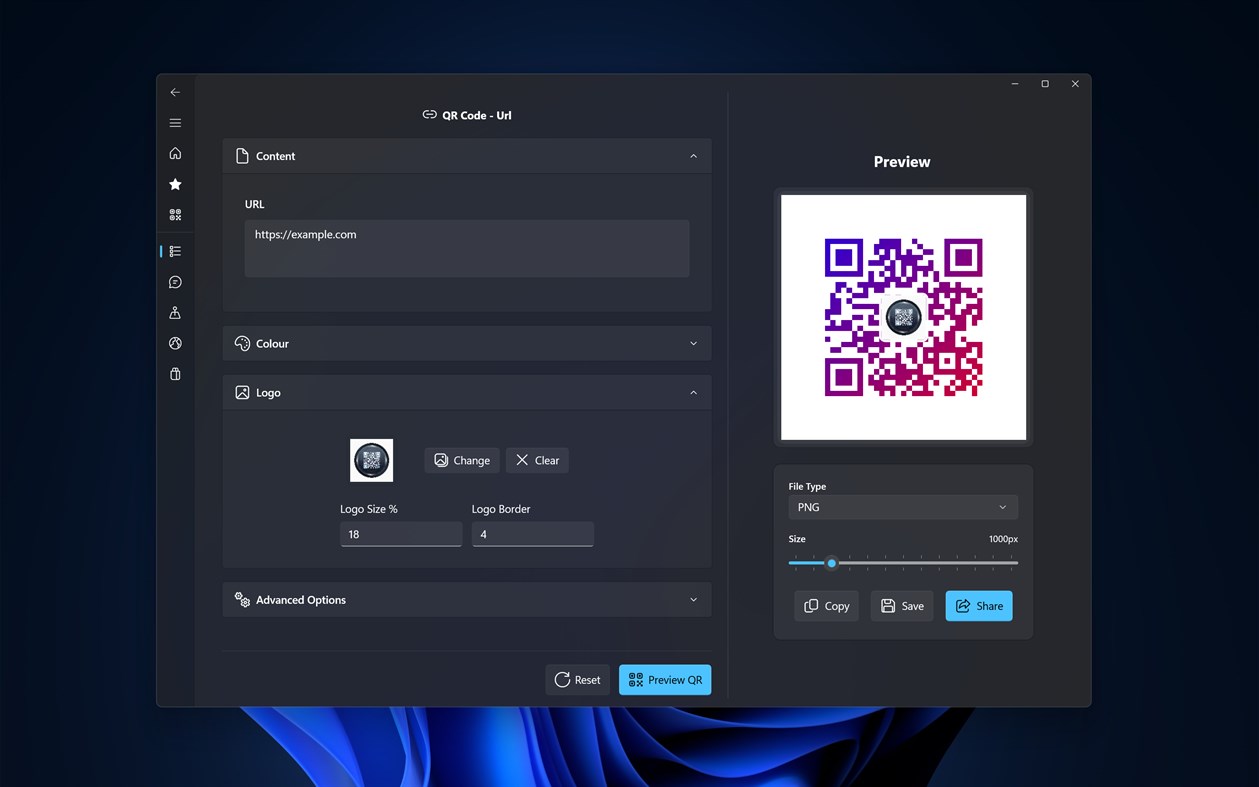Click Reset to restore defaults

pos(577,679)
